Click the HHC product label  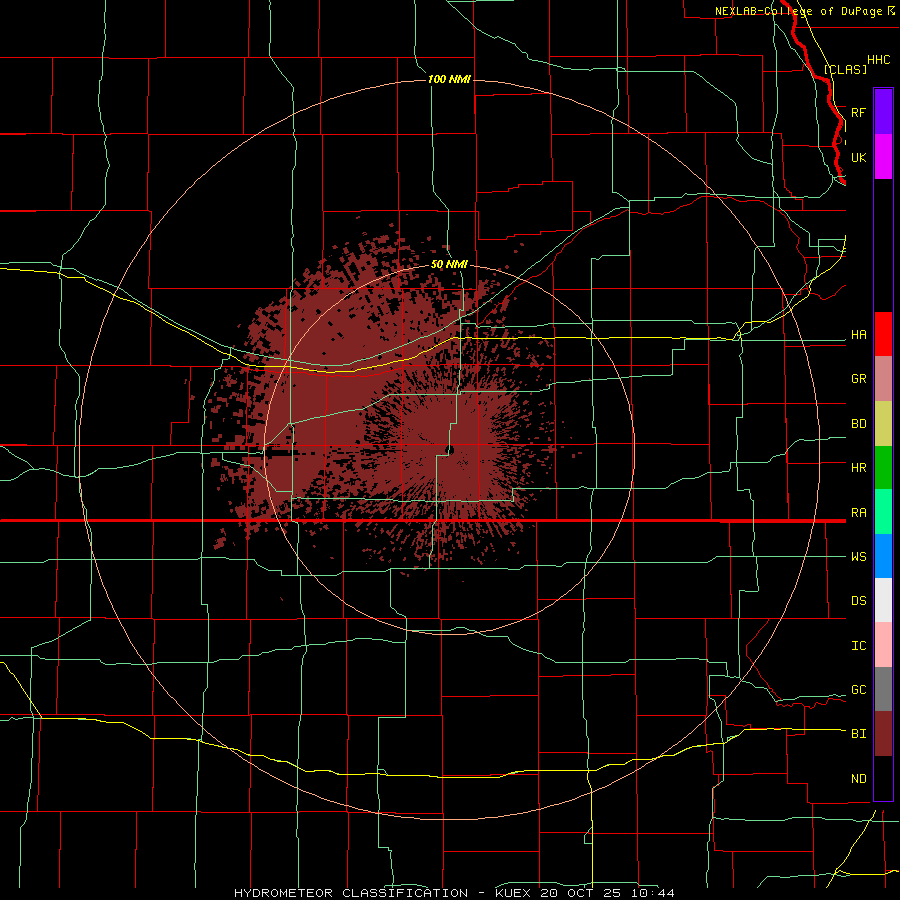pos(878,60)
